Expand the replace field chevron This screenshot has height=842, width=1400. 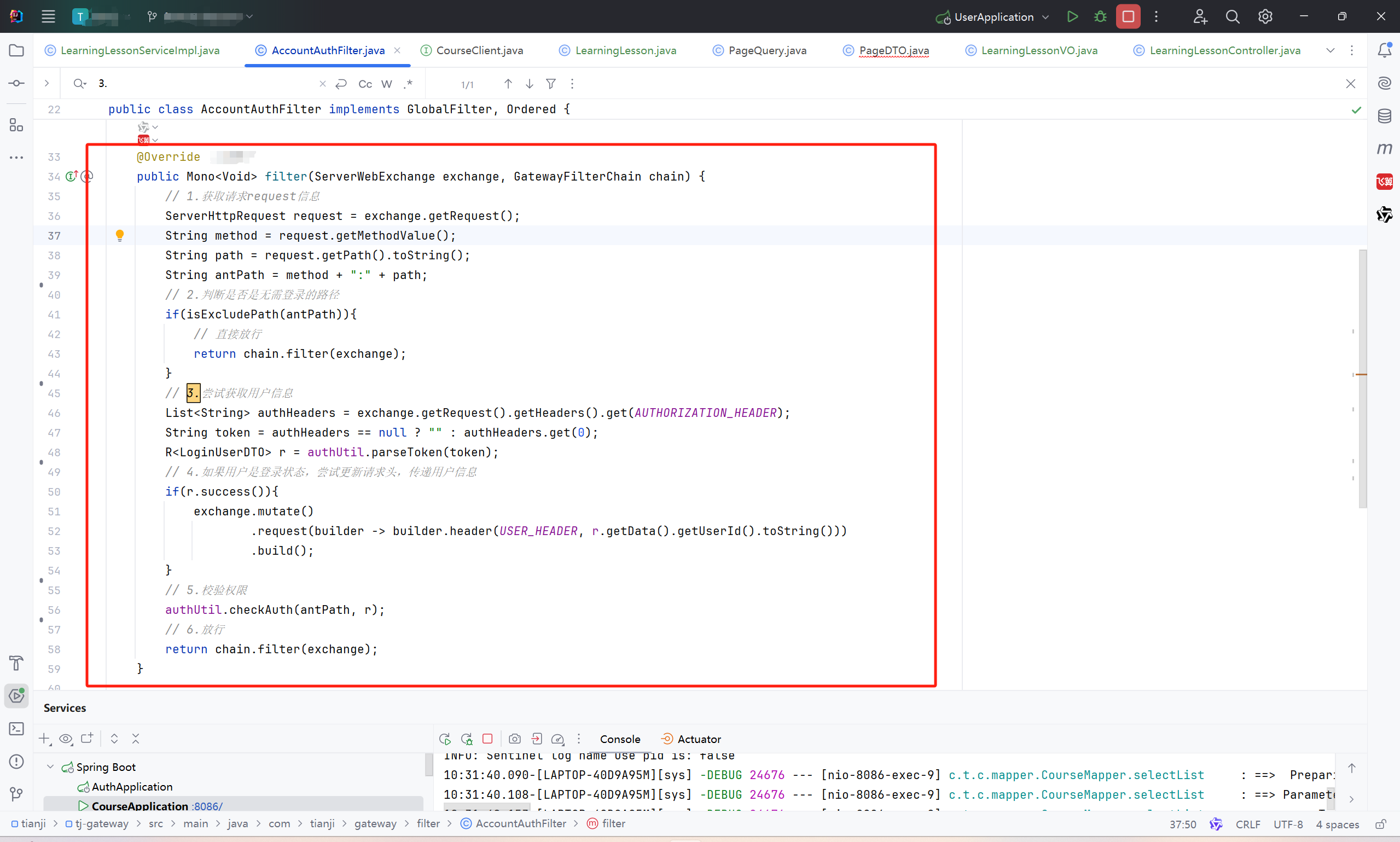tap(47, 83)
